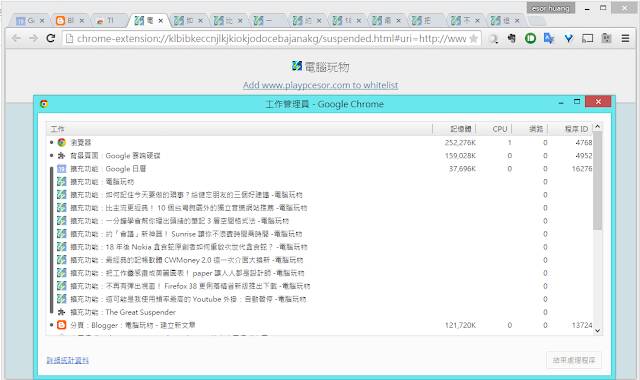The height and width of the screenshot is (380, 640).
Task: Sort by the 程序 ID column header
Action: click(x=570, y=129)
